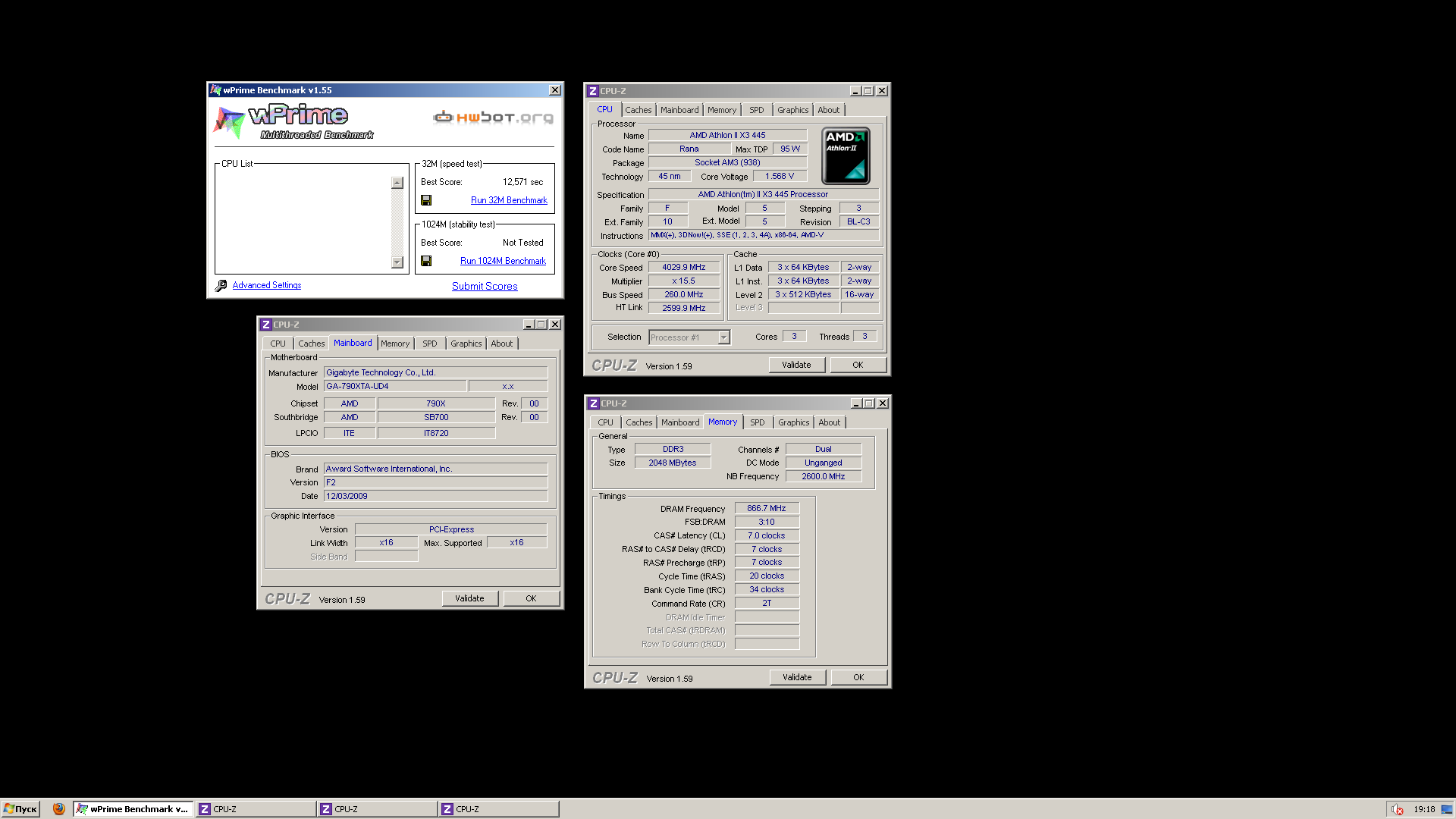Click OK in the Memory window

(859, 677)
